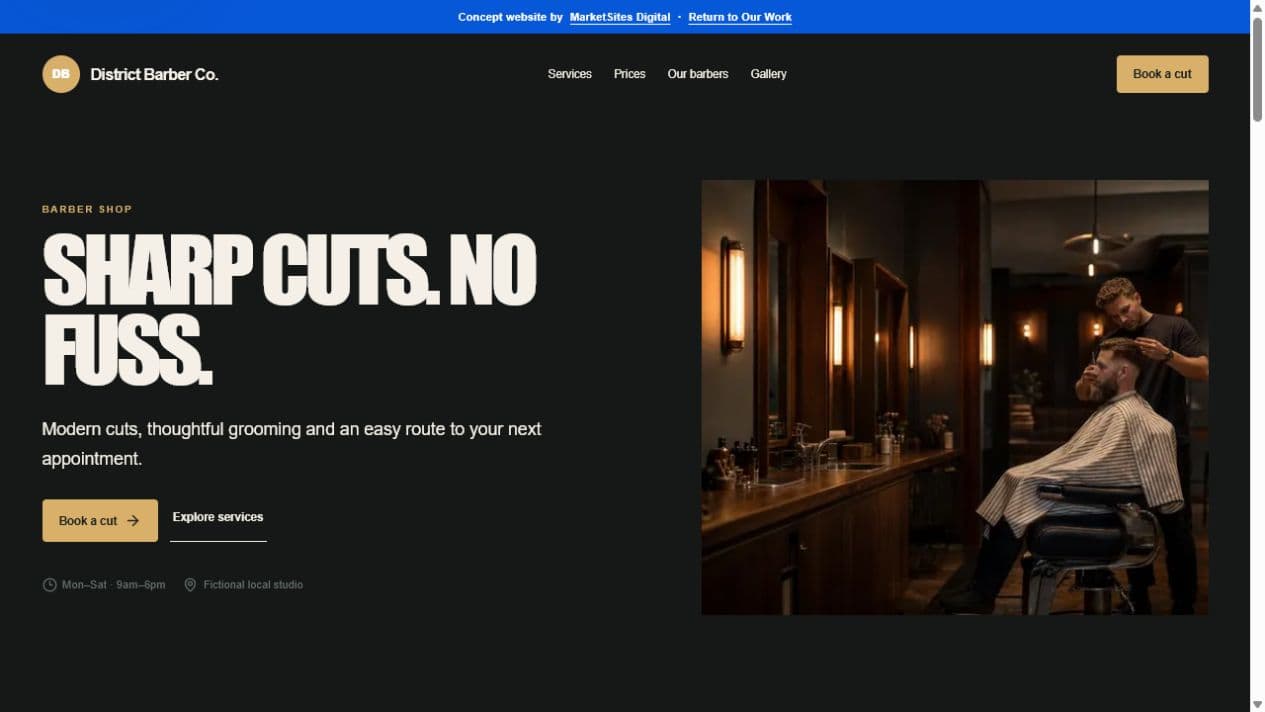1265x712 pixels.
Task: Click the DB logo circle icon
Action: [x=61, y=74]
